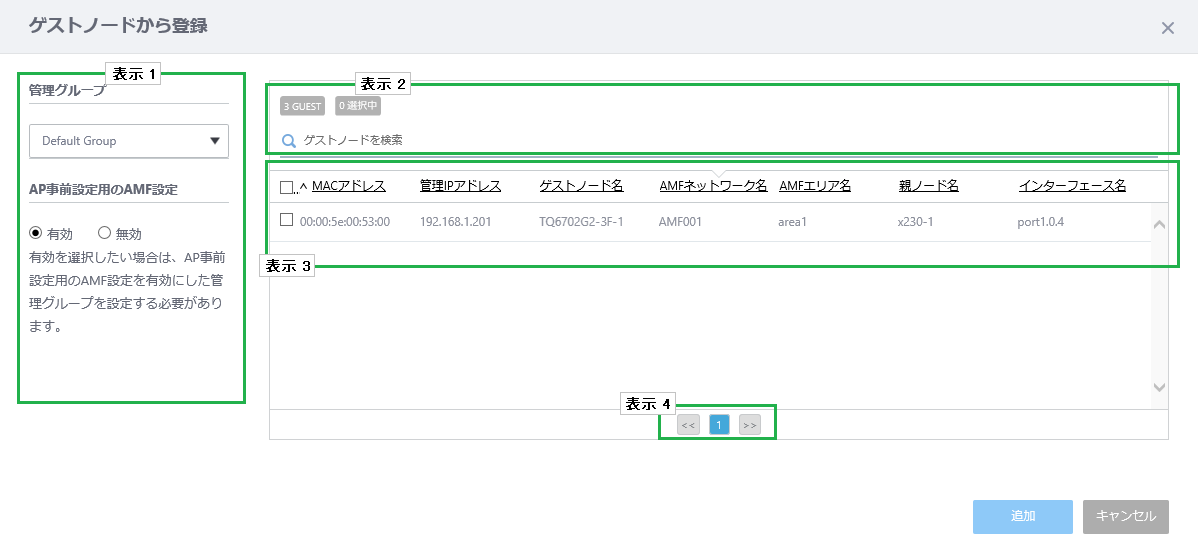Click the TQ6702G2-3F-1 node name cell
Viewport: 1198px width, 553px height.
(581, 222)
